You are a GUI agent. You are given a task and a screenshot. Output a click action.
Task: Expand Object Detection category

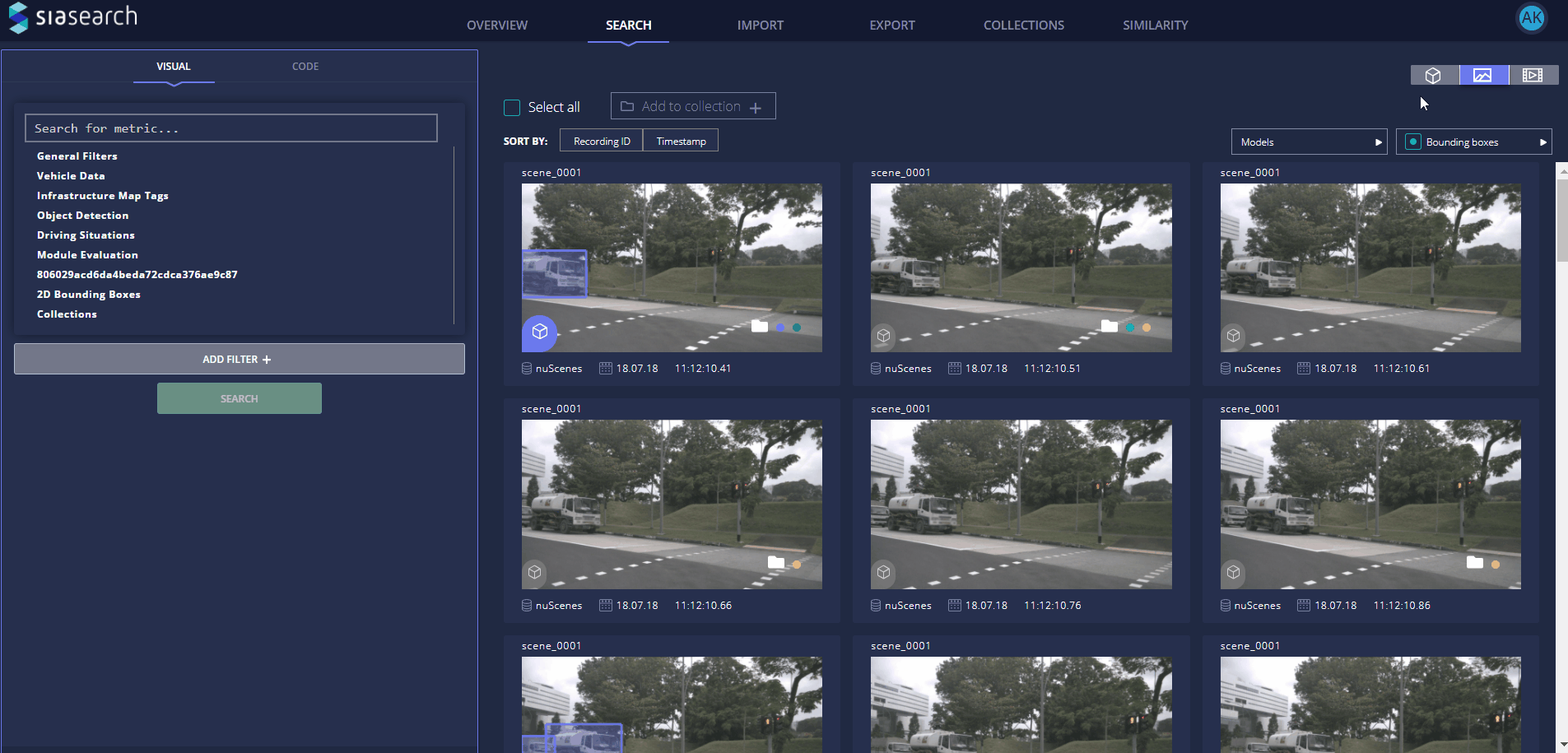pyautogui.click(x=83, y=216)
